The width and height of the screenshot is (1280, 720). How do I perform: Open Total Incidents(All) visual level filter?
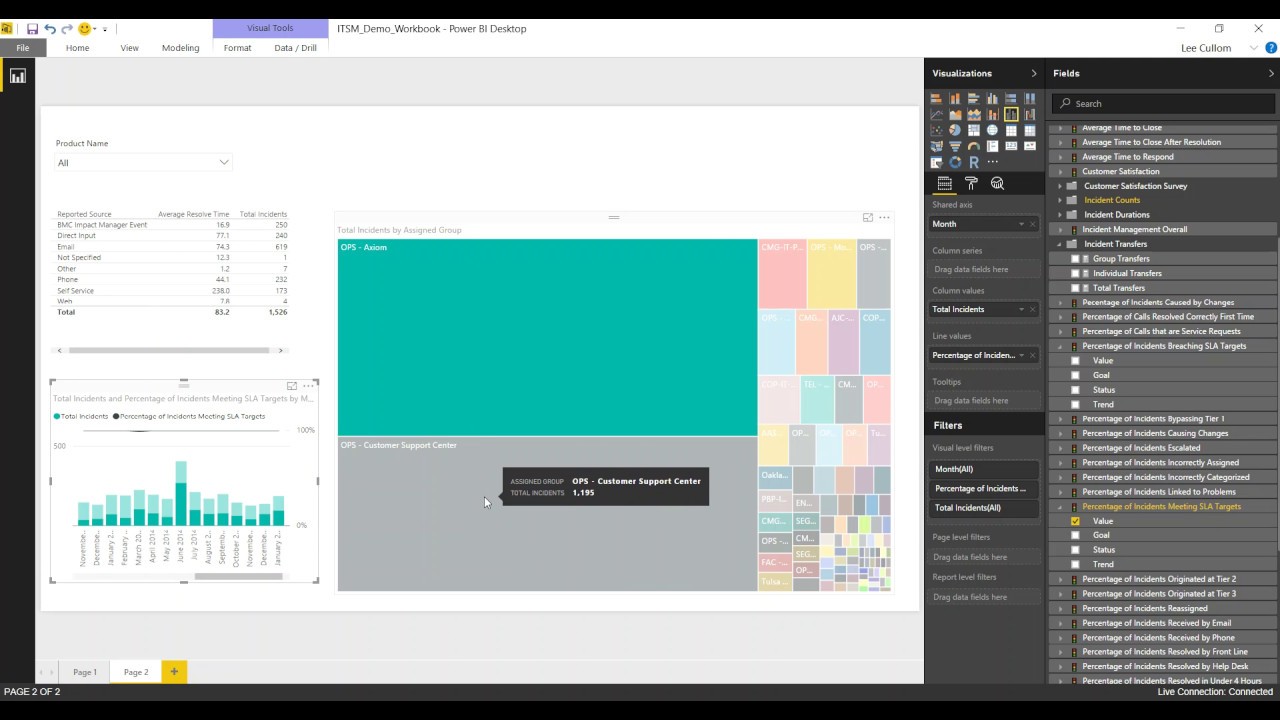(x=984, y=508)
